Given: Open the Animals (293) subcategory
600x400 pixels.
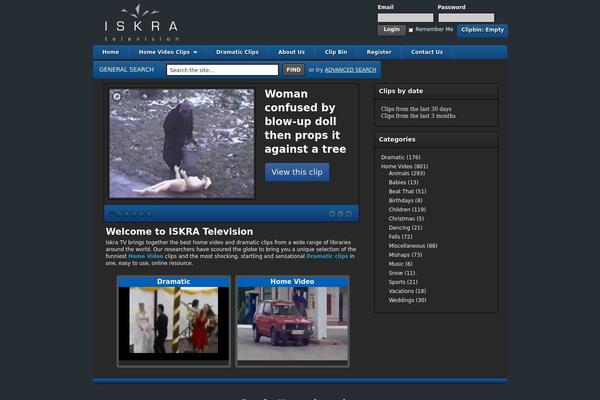Looking at the screenshot, I should (407, 173).
